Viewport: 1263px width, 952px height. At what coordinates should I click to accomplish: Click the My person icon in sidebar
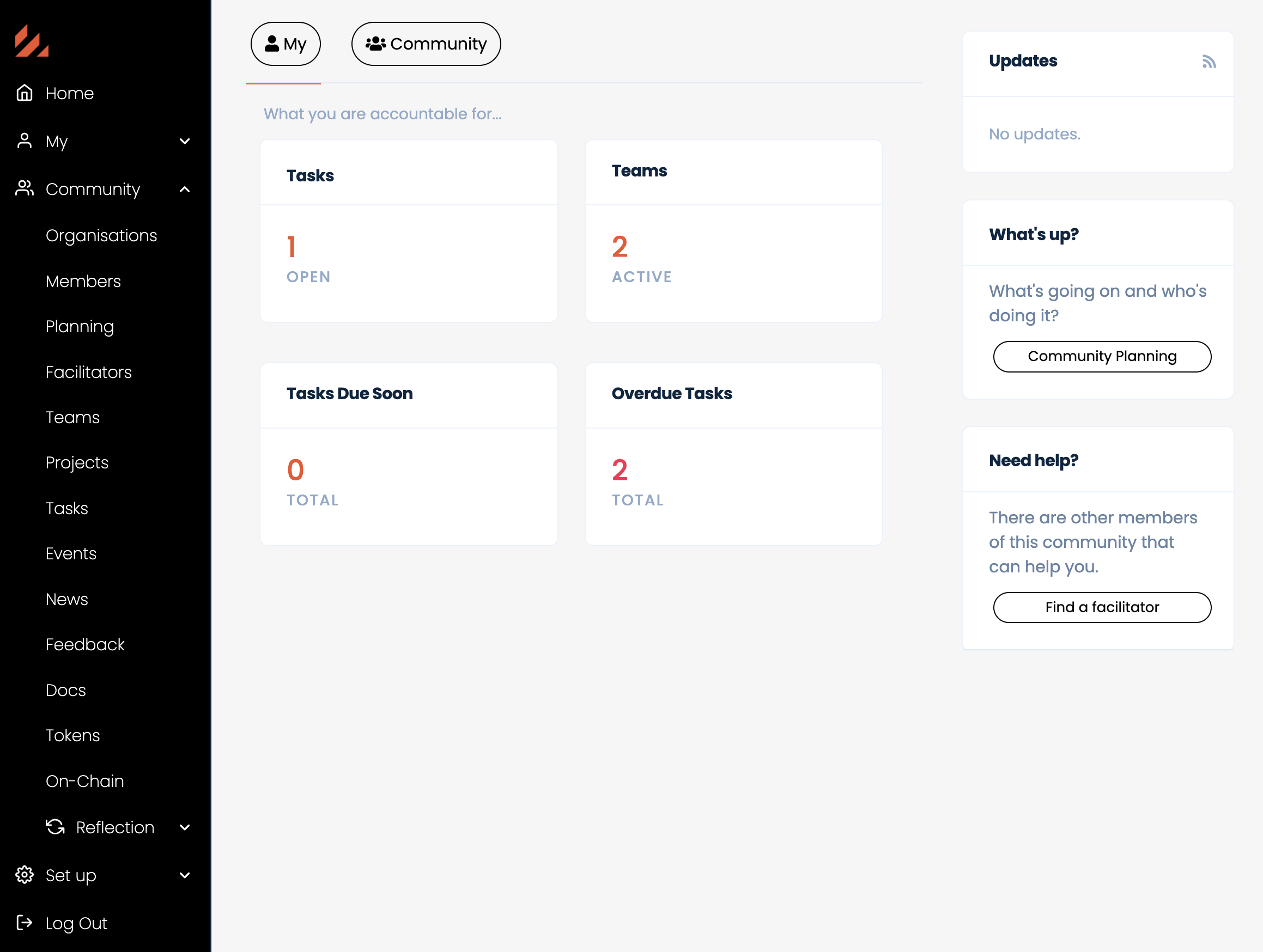click(24, 141)
